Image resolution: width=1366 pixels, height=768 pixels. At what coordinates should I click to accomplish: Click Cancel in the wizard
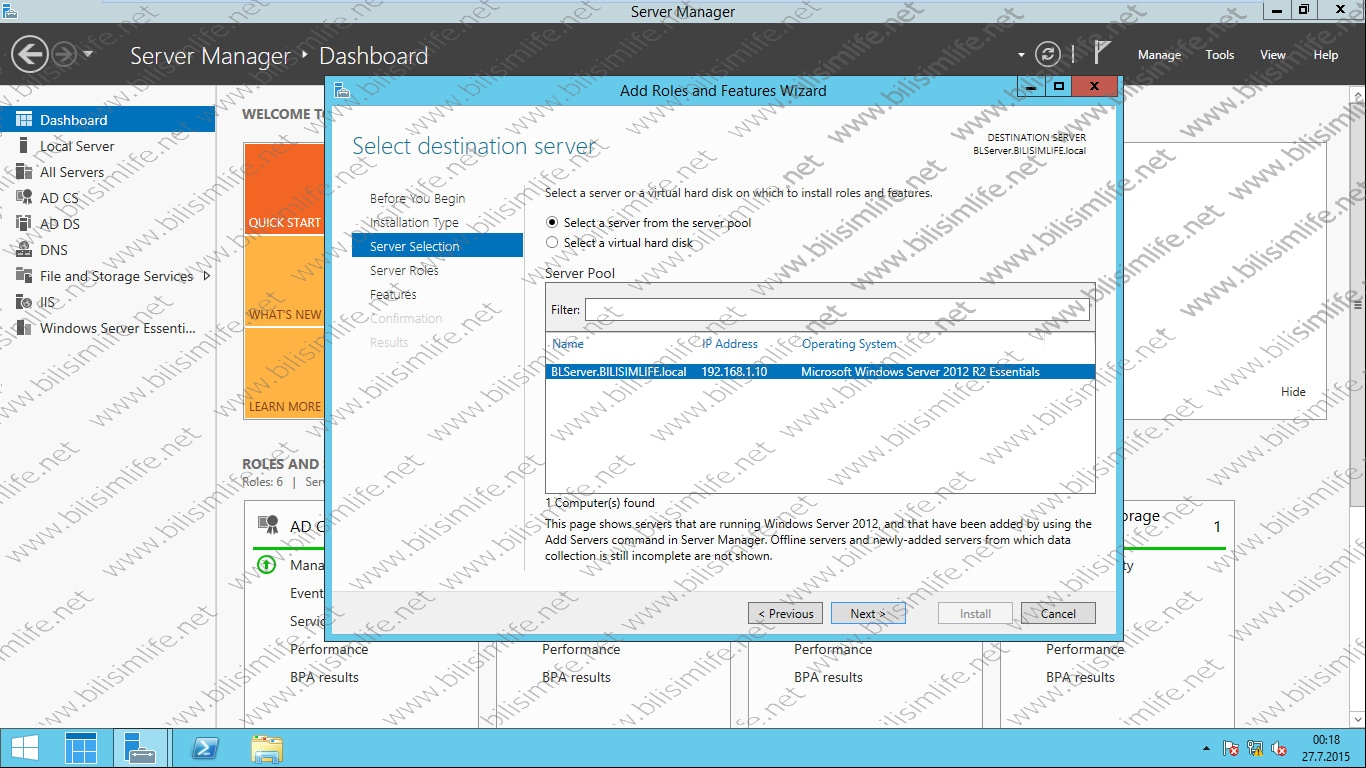point(1058,614)
